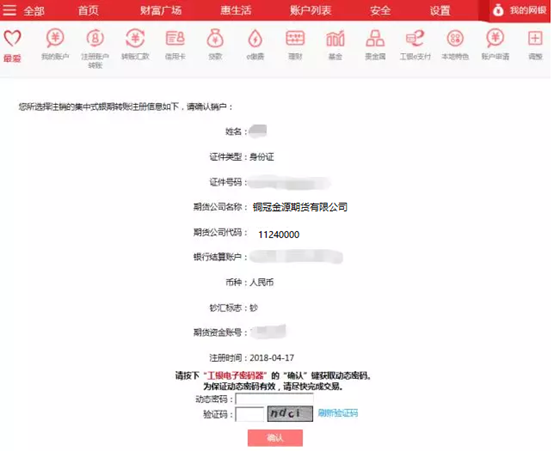The height and width of the screenshot is (451, 554).
Task: Open the 最爱 favorites heart icon
Action: (12, 39)
